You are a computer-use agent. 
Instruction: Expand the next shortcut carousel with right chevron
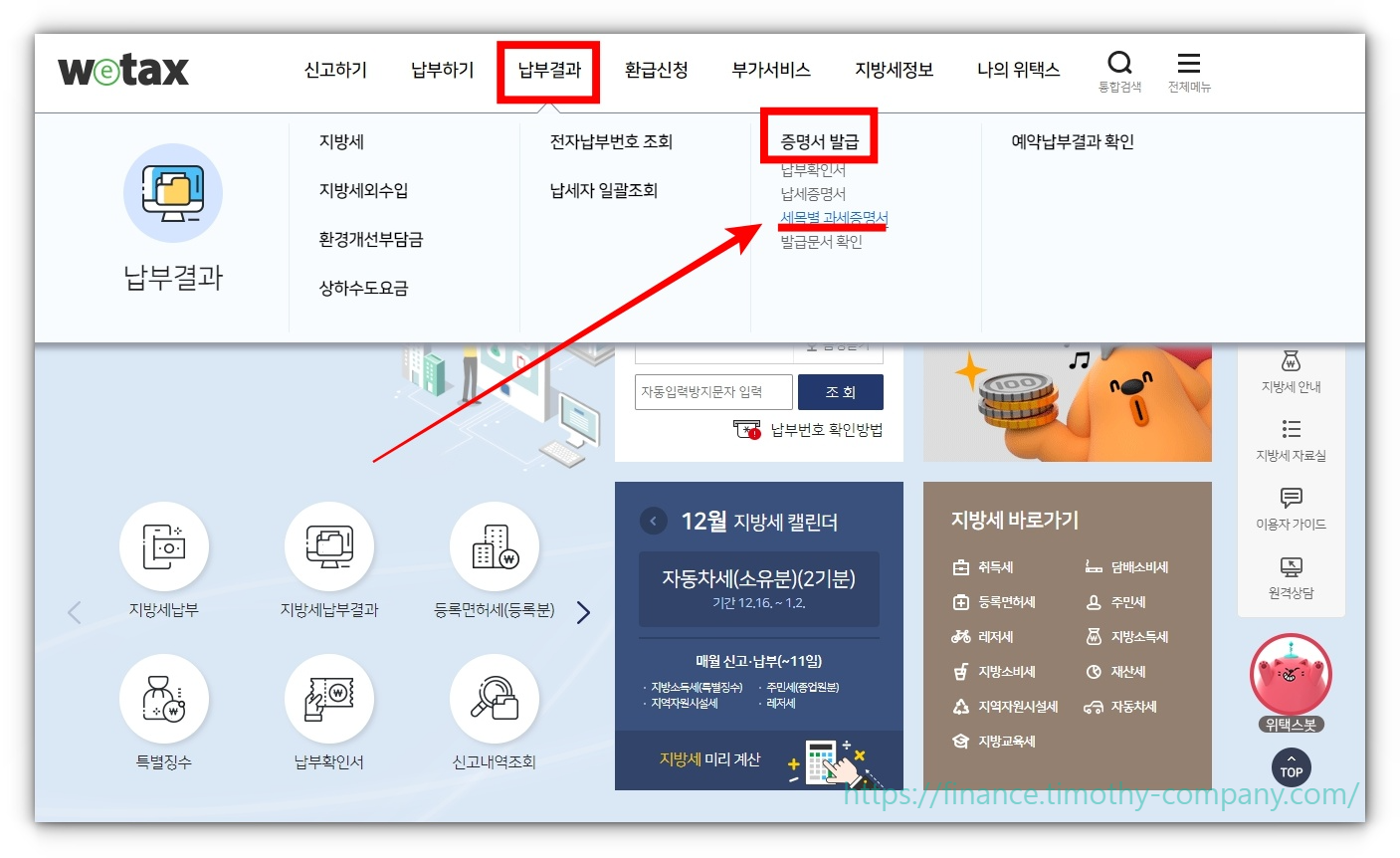[x=583, y=613]
